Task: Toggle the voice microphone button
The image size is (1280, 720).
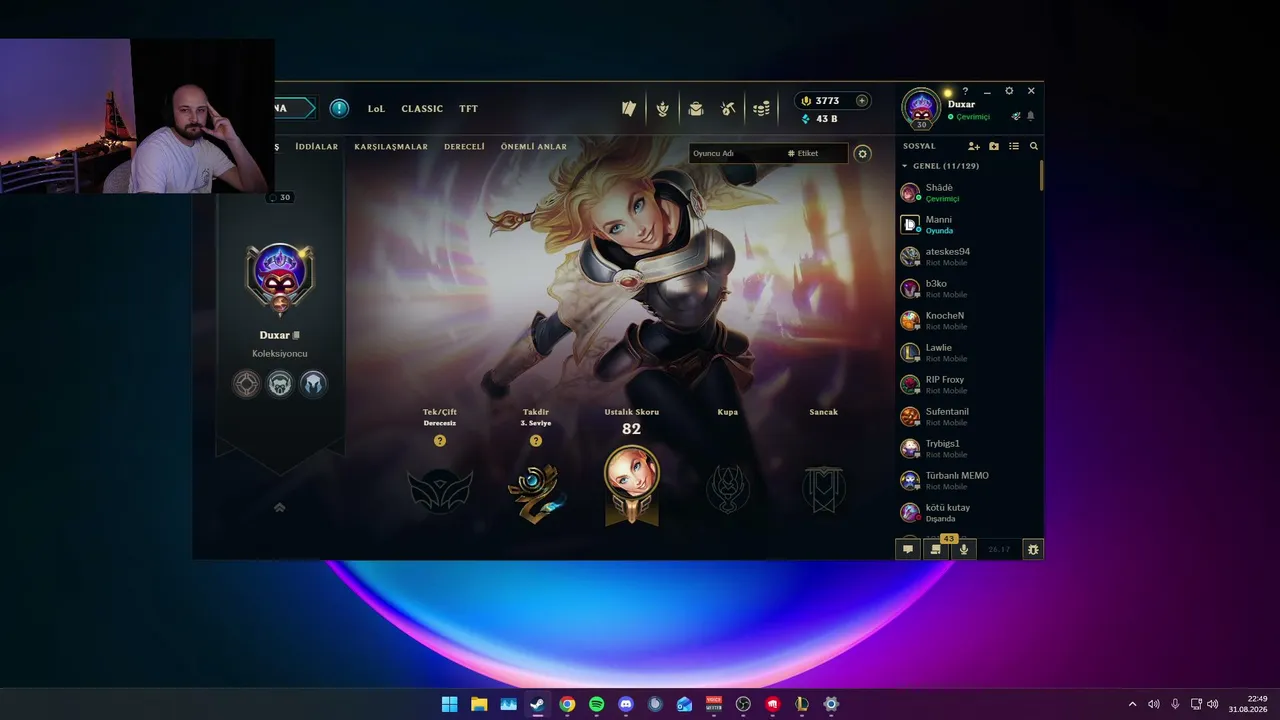Action: (964, 549)
